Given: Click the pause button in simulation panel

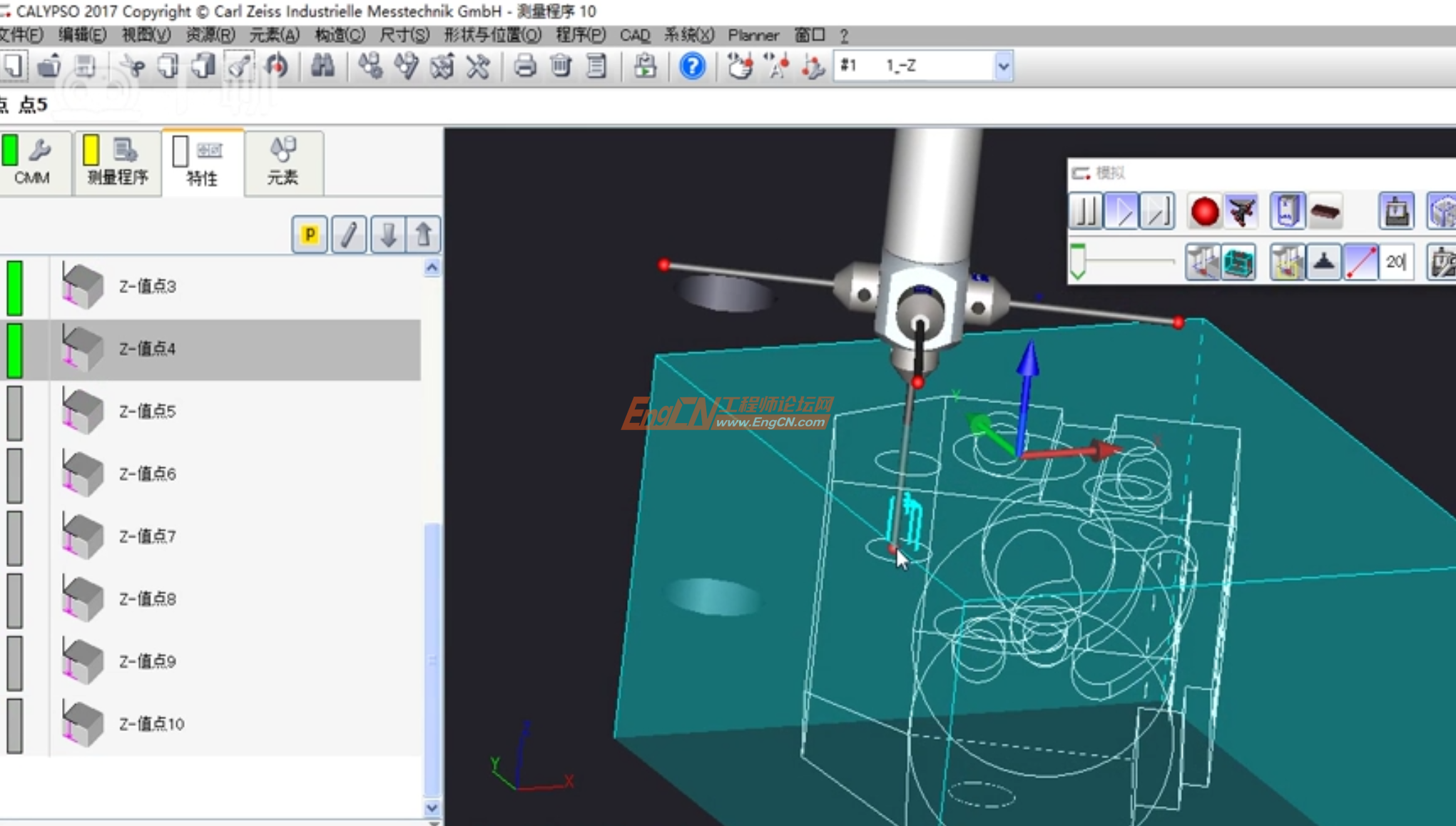Looking at the screenshot, I should tap(1086, 212).
